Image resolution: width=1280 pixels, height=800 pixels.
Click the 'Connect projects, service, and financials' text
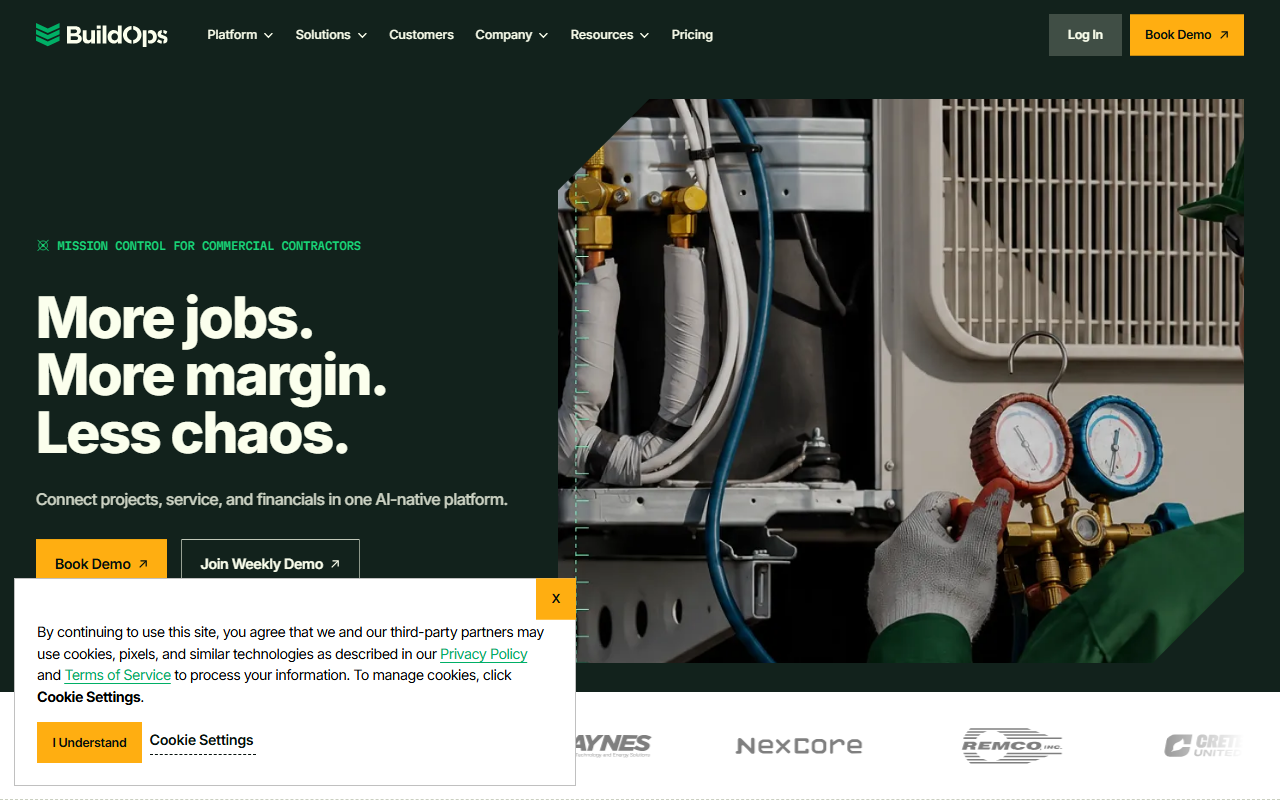point(272,499)
